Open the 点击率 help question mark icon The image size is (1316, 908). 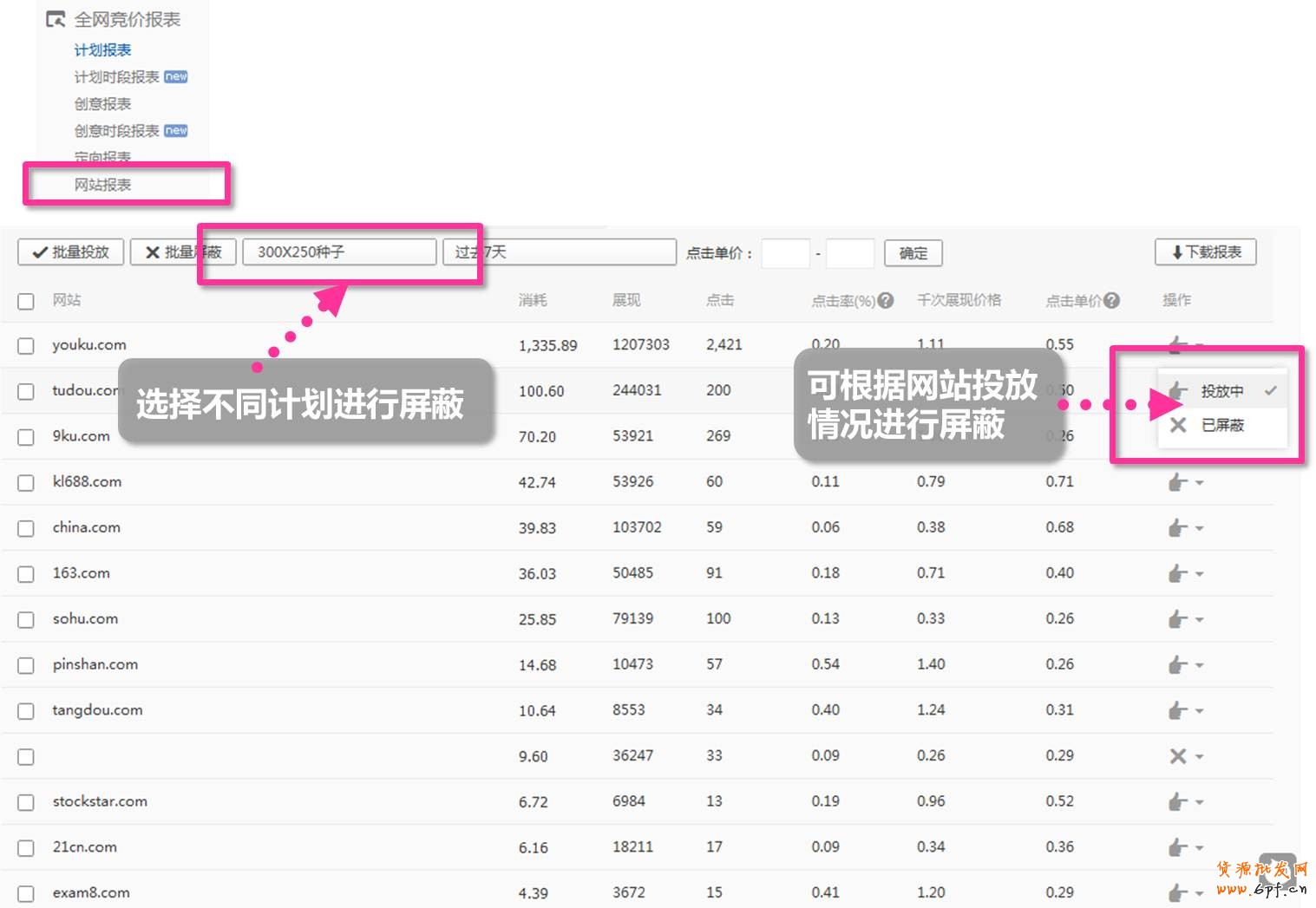pyautogui.click(x=886, y=300)
